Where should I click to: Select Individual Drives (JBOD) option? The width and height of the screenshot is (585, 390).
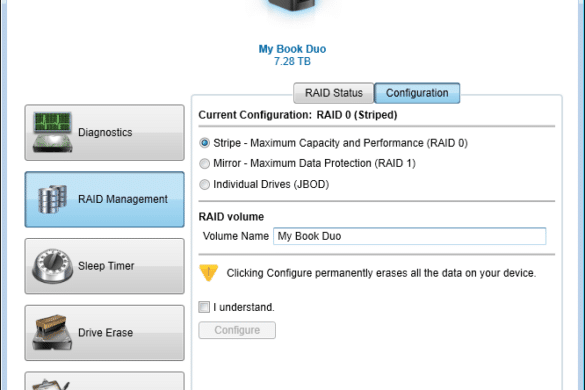pyautogui.click(x=204, y=184)
